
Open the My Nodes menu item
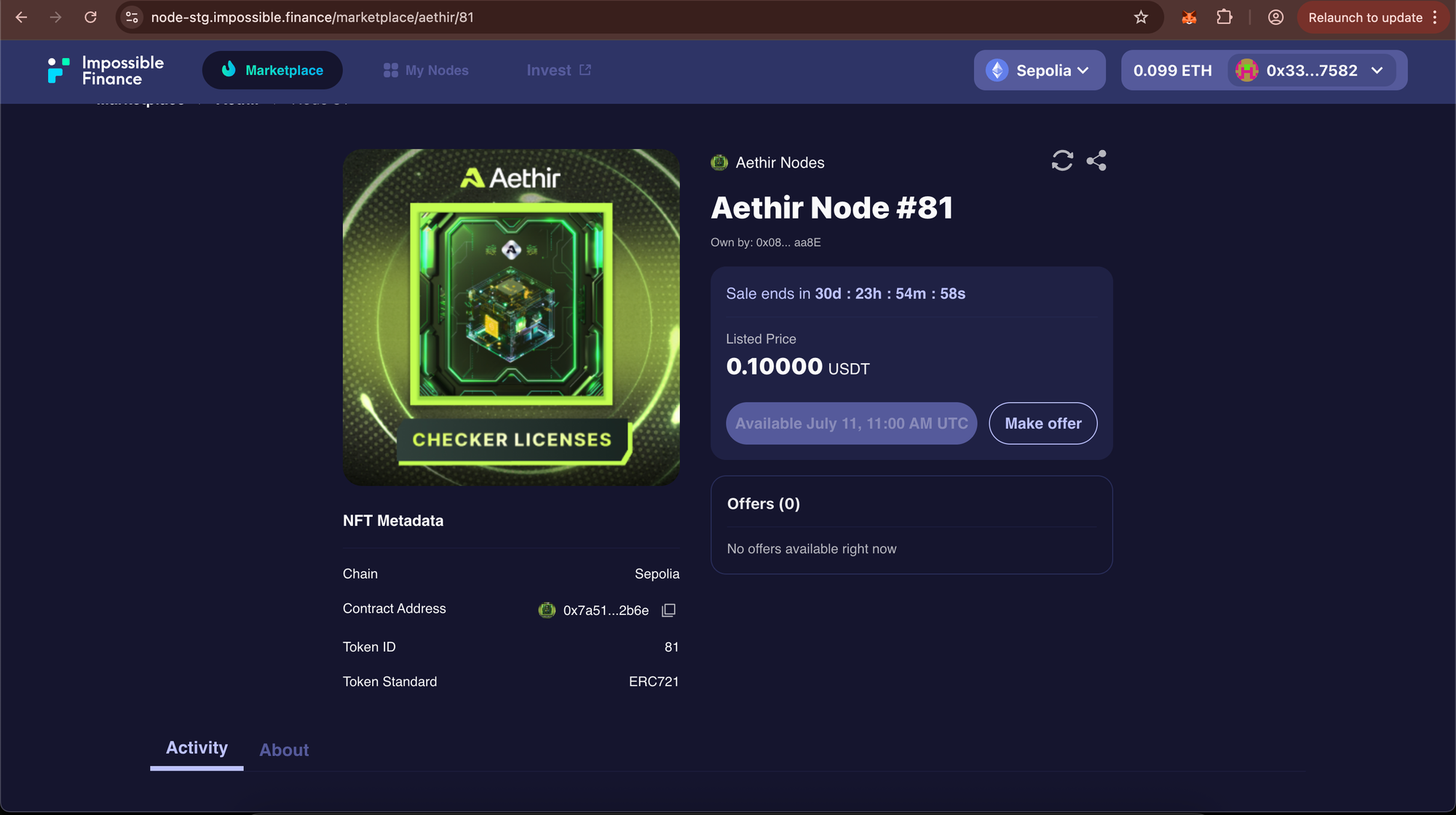[426, 71]
